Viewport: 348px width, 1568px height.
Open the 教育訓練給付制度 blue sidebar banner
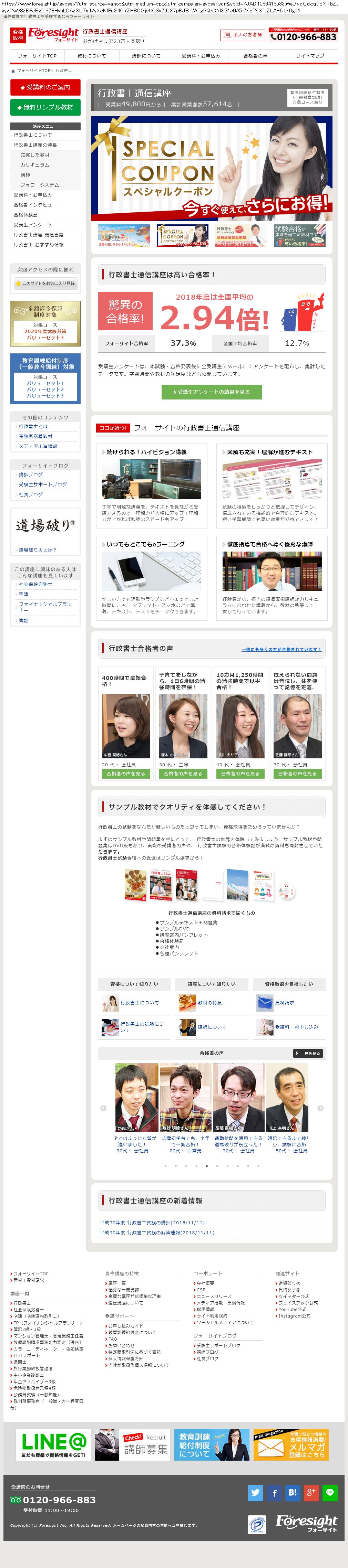tap(45, 379)
